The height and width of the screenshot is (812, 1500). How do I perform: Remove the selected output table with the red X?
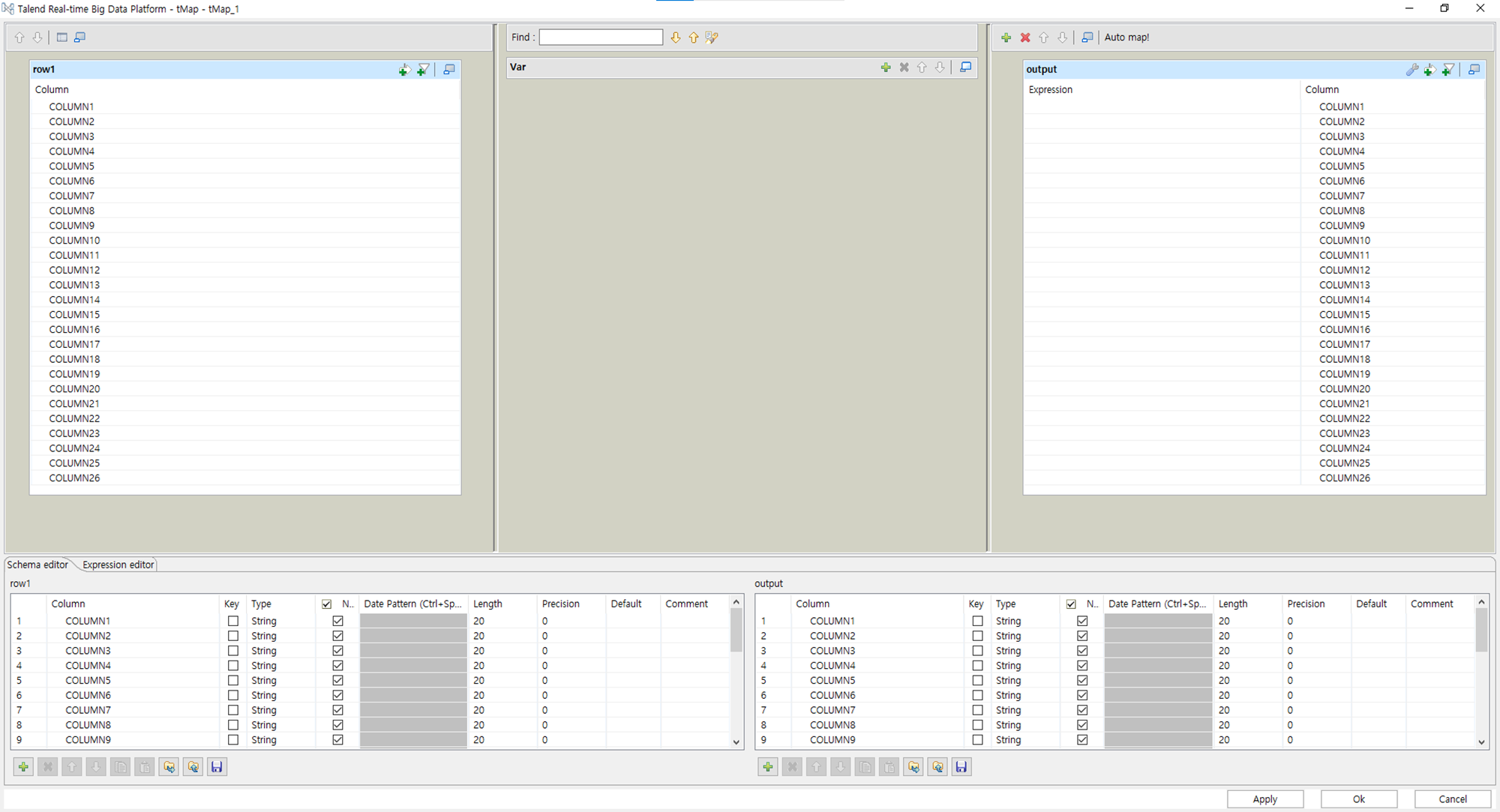click(1025, 37)
